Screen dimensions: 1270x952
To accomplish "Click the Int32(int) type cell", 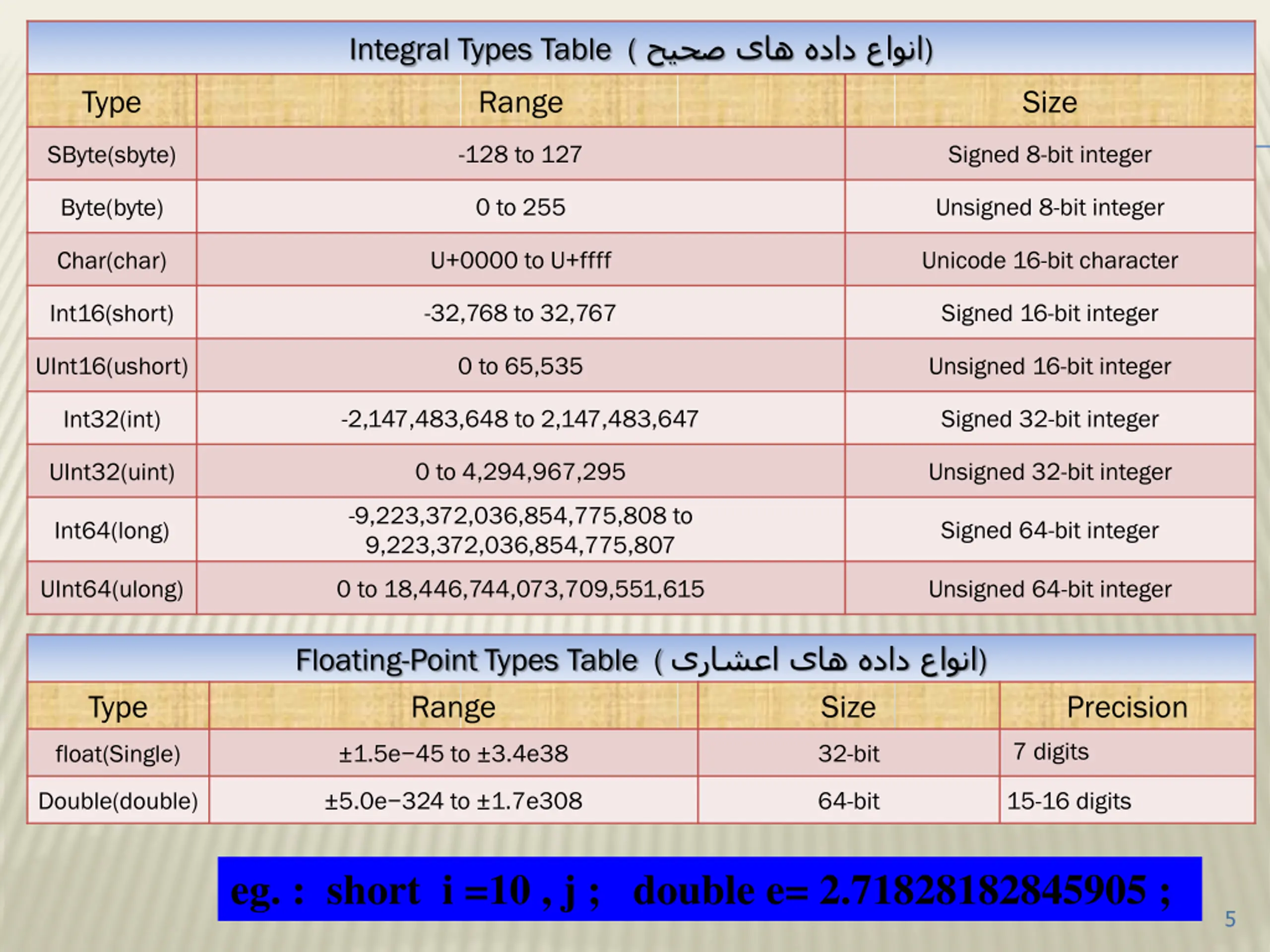I will pos(112,418).
